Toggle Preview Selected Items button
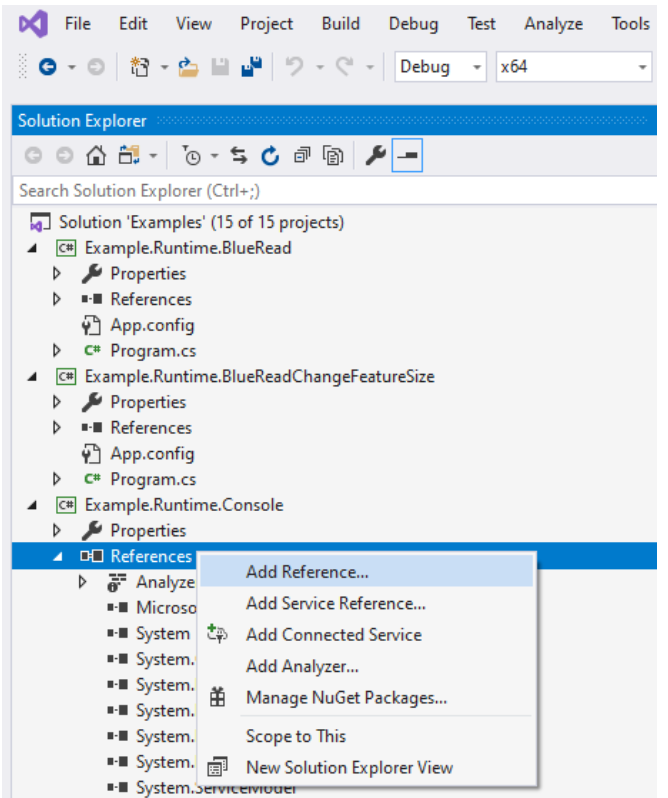The width and height of the screenshot is (668, 798). tap(407, 156)
